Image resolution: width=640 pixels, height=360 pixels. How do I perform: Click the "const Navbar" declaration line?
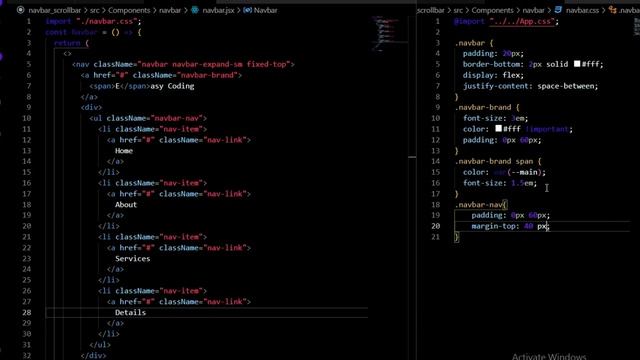(93, 32)
